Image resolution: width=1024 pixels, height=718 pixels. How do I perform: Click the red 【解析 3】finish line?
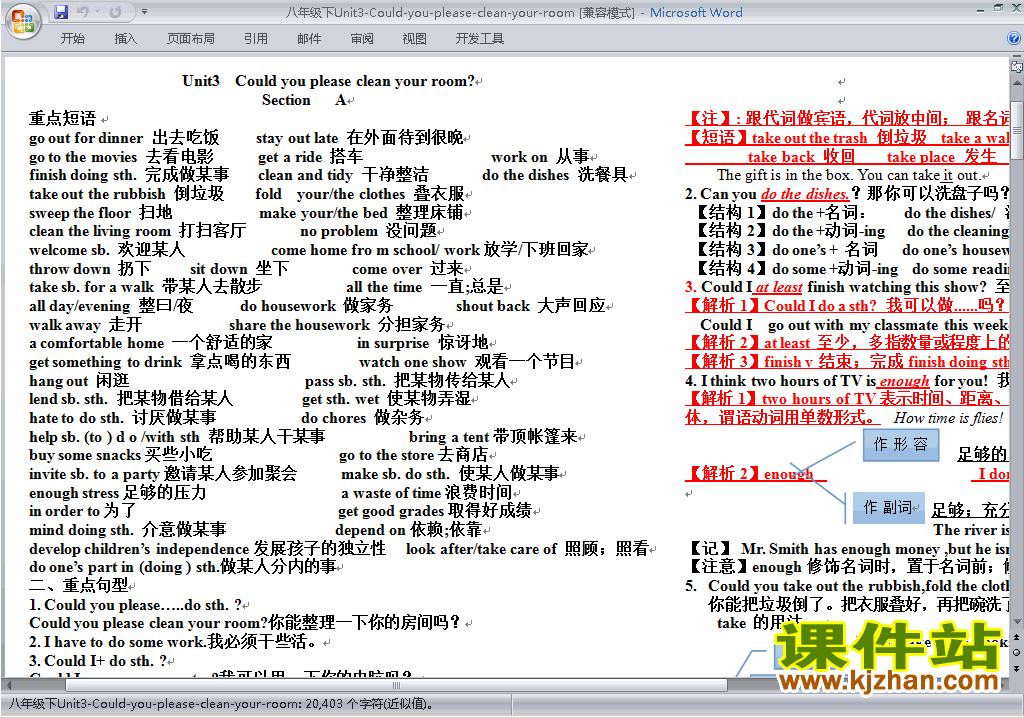click(849, 362)
